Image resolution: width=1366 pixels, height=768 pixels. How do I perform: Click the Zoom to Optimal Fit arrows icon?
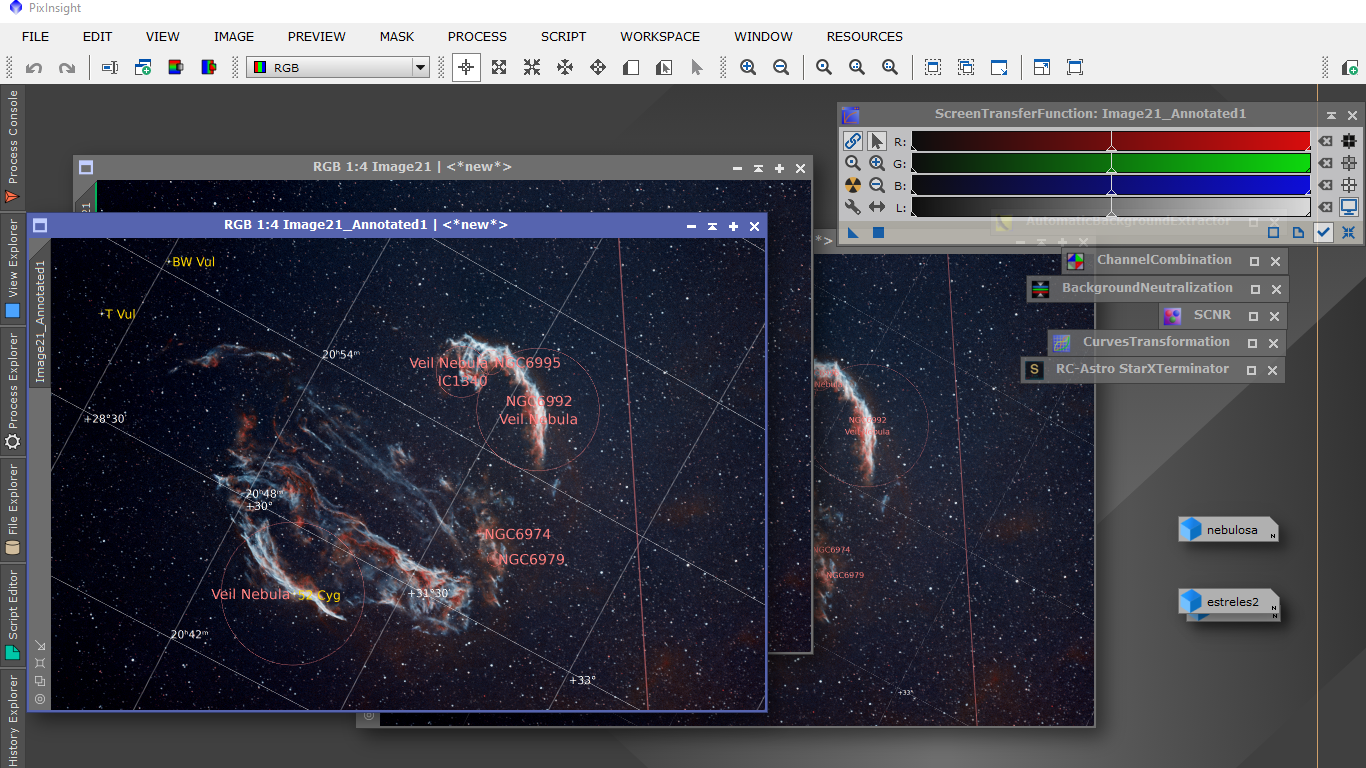[499, 68]
